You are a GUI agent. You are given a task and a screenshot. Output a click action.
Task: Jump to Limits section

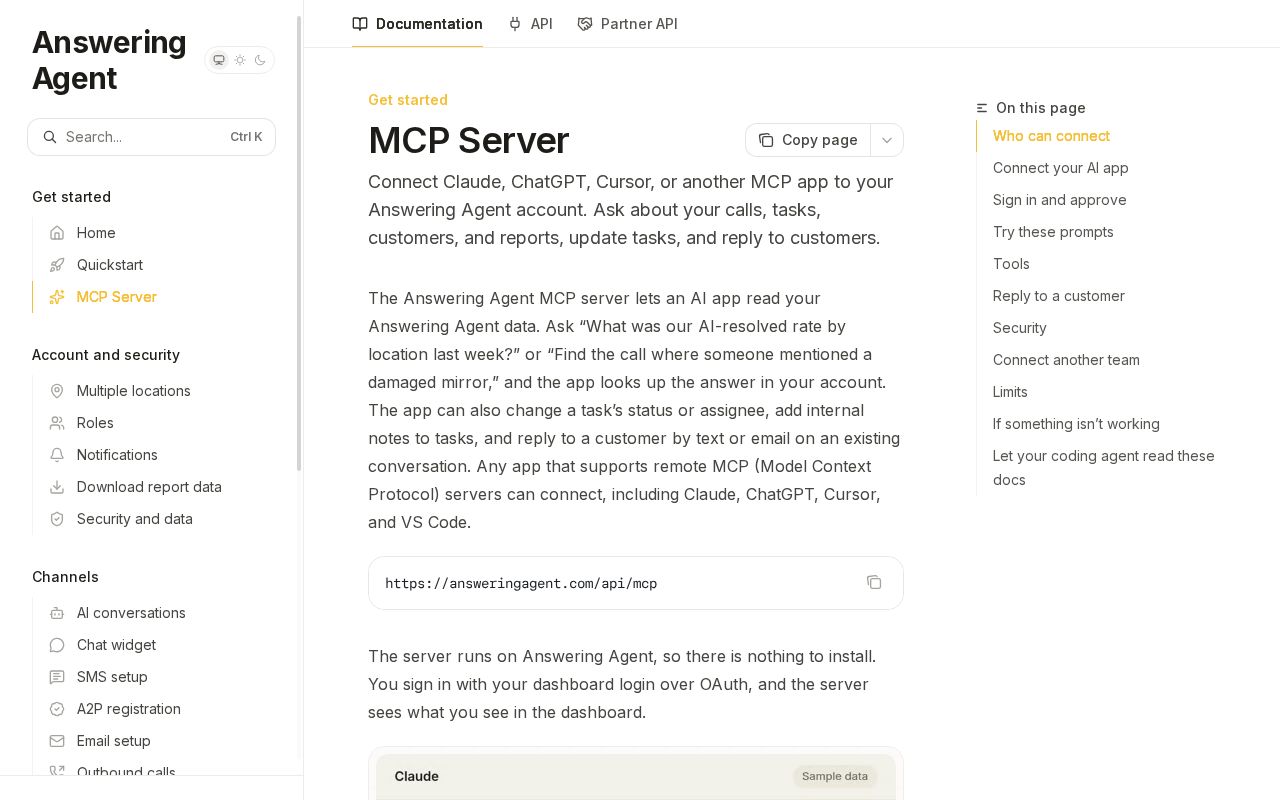pyautogui.click(x=1010, y=392)
